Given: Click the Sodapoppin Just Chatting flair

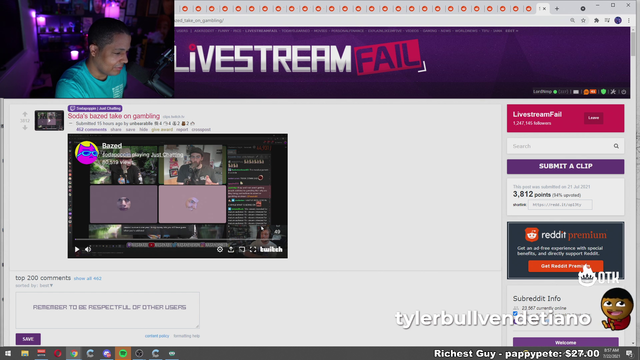Looking at the screenshot, I should (x=95, y=108).
